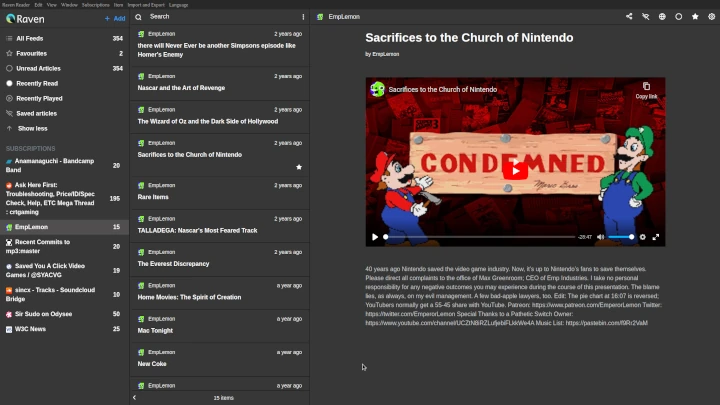
Task: Select All Feeds in sidebar
Action: click(64, 39)
